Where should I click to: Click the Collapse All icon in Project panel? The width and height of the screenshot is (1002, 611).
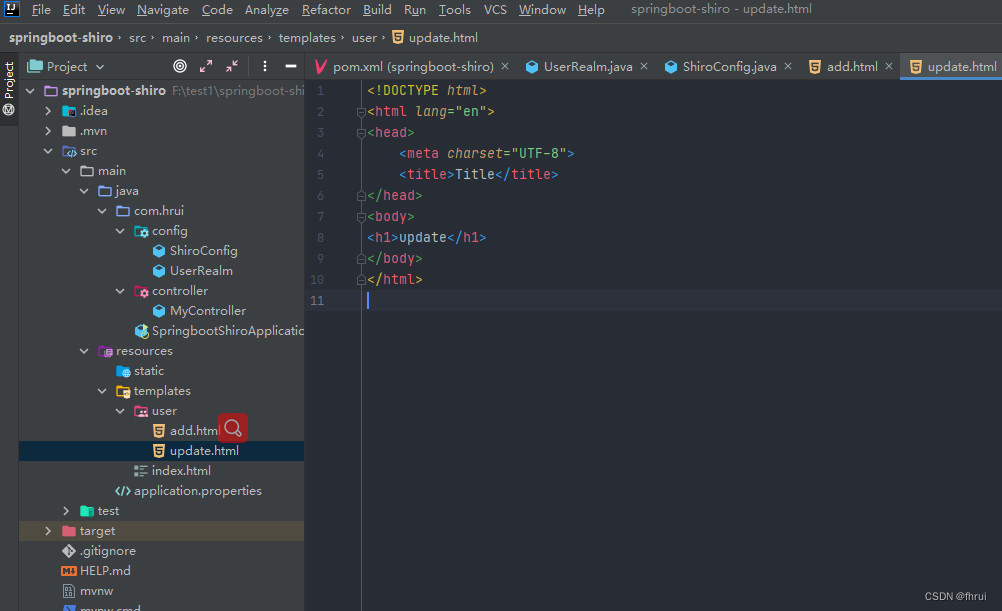(232, 66)
